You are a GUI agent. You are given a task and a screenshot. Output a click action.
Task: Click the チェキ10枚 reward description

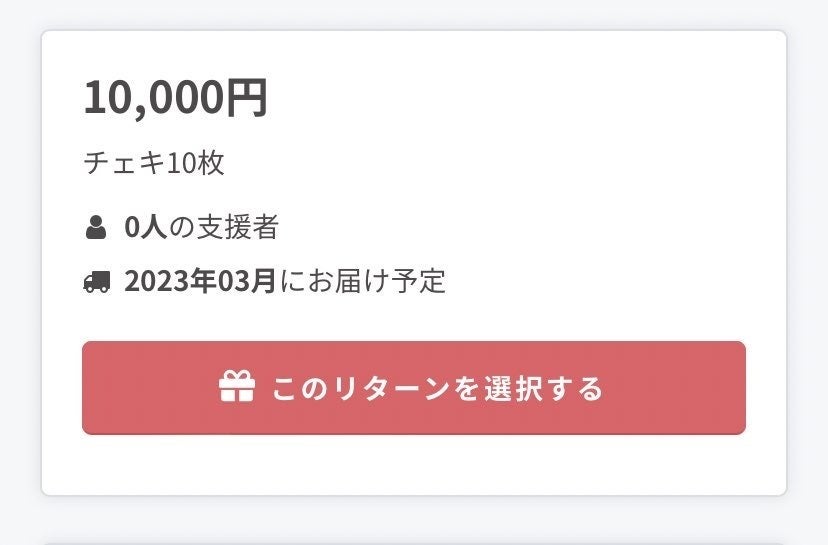(x=154, y=163)
